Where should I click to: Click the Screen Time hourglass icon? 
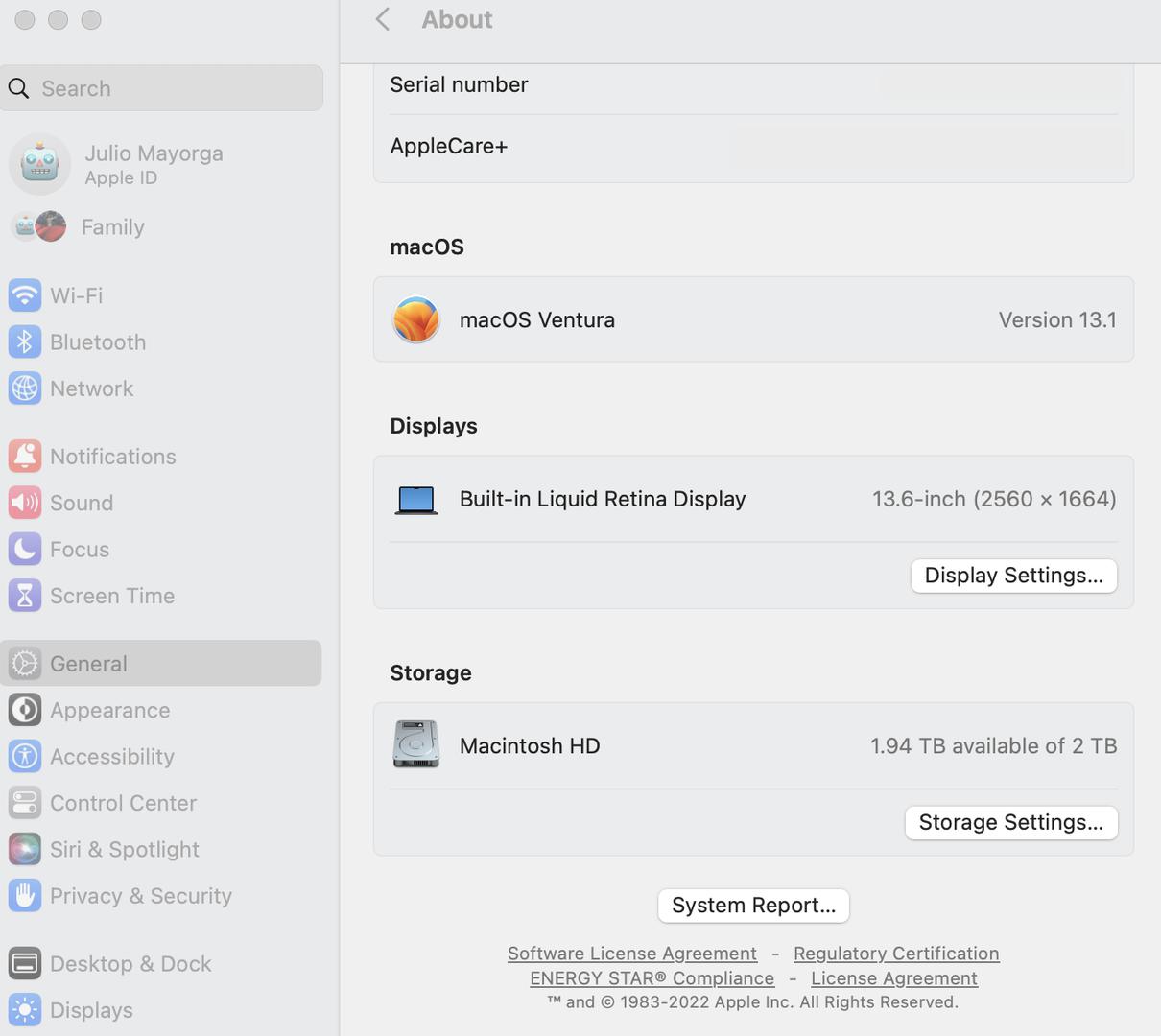25,596
